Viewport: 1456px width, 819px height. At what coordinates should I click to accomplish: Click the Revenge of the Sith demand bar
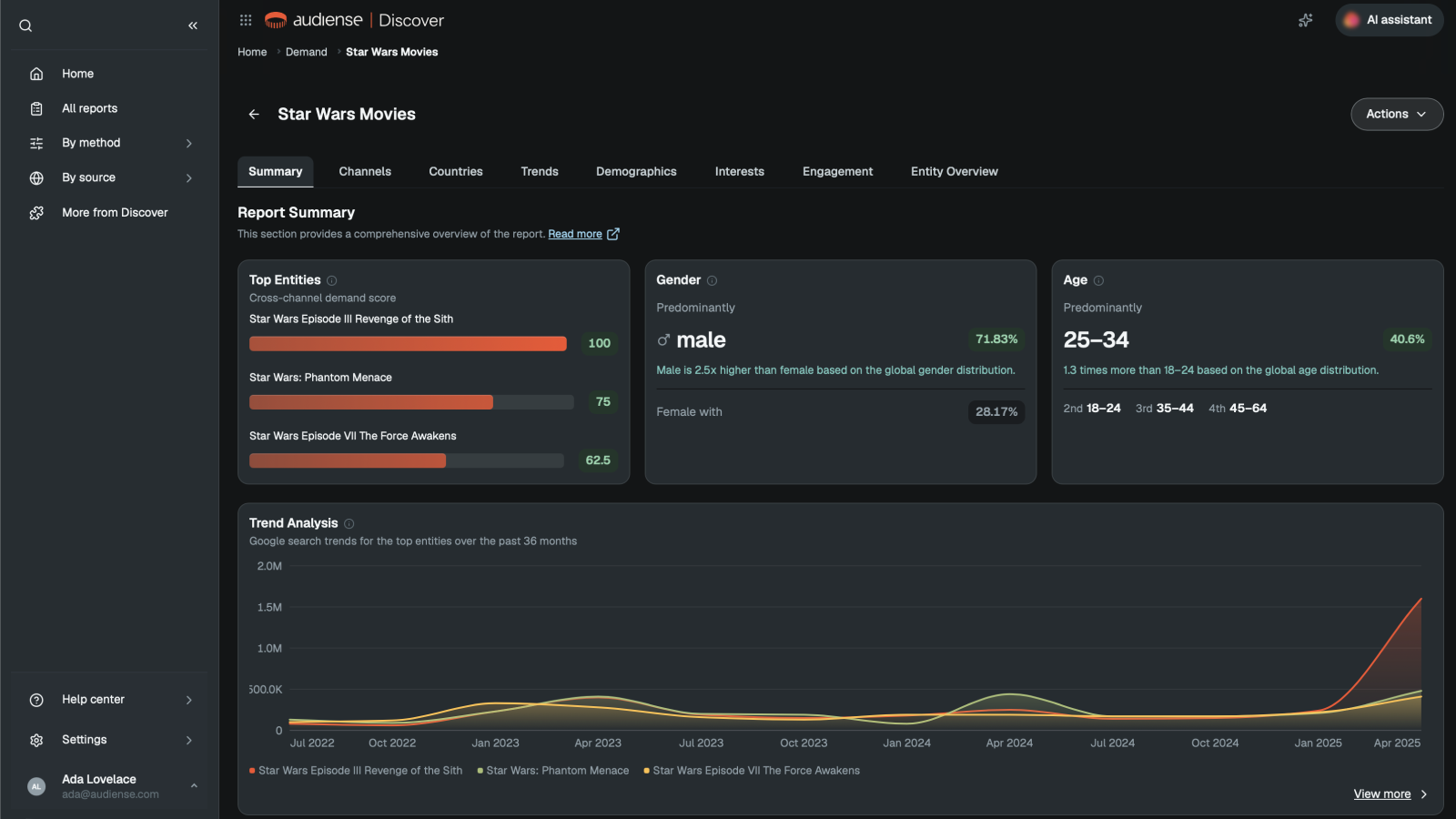pyautogui.click(x=408, y=344)
